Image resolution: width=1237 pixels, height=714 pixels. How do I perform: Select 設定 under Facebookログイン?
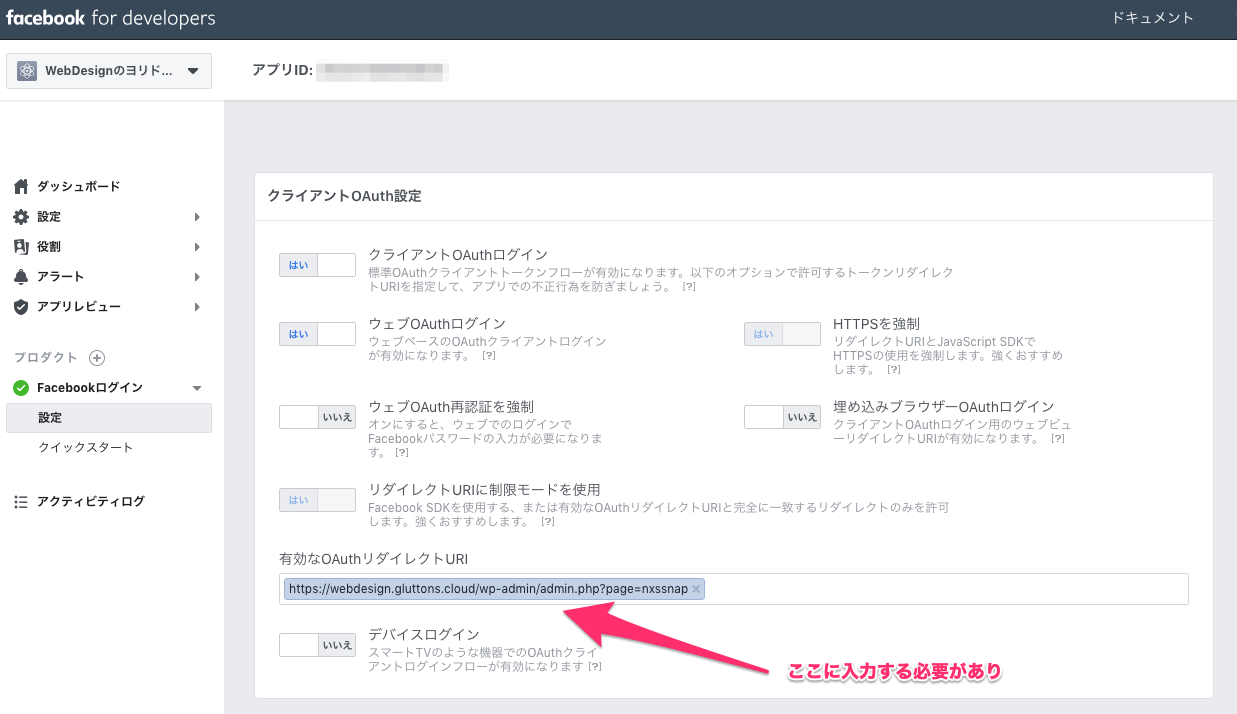pos(109,418)
